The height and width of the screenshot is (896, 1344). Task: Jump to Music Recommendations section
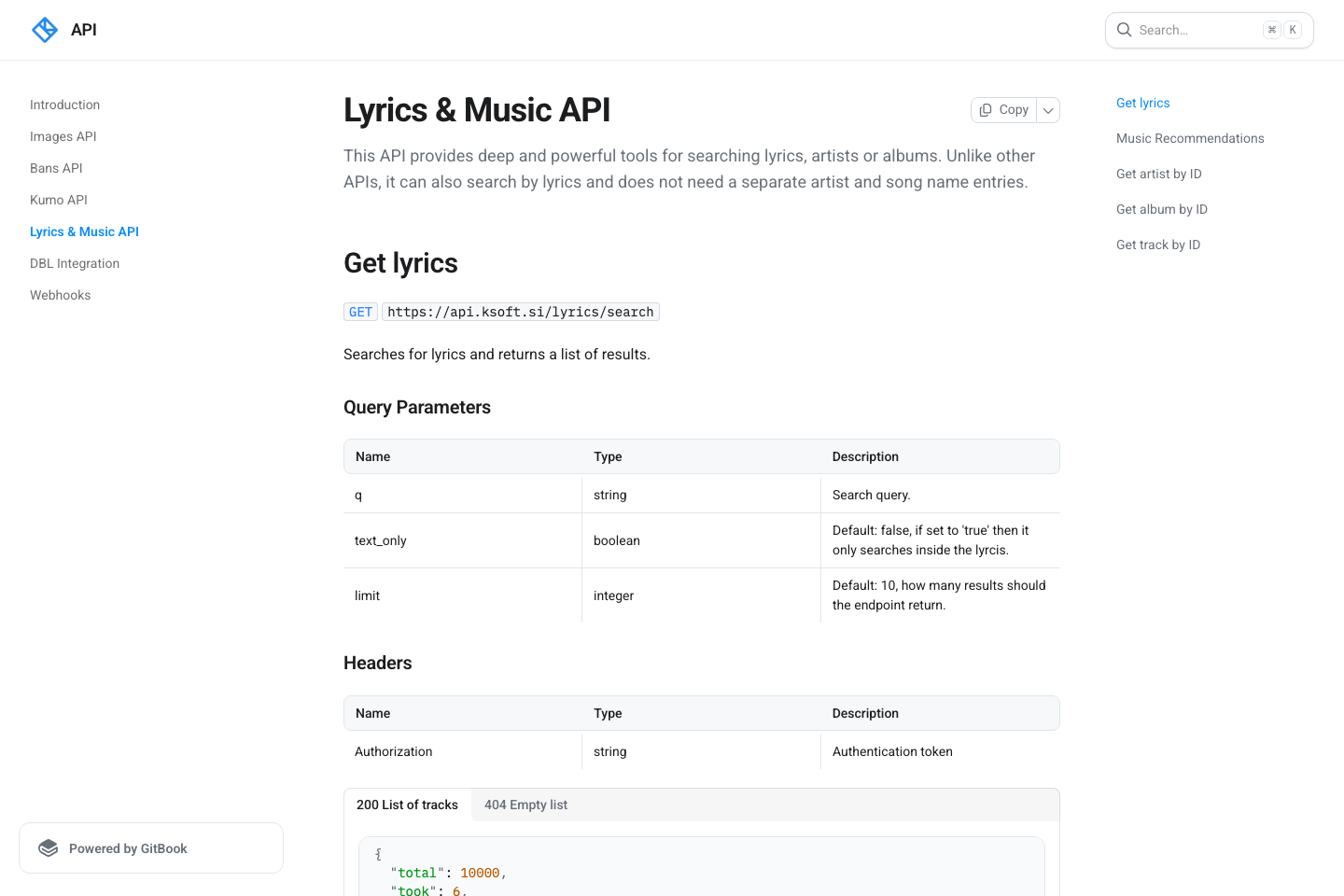click(x=1190, y=138)
